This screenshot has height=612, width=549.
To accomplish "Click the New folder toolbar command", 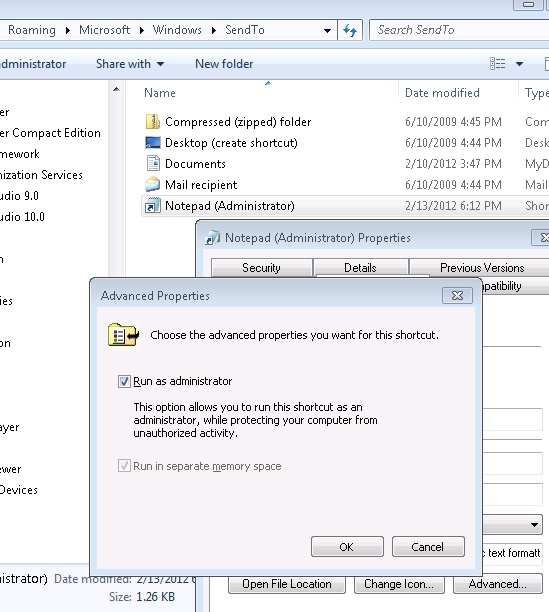I will pos(224,64).
